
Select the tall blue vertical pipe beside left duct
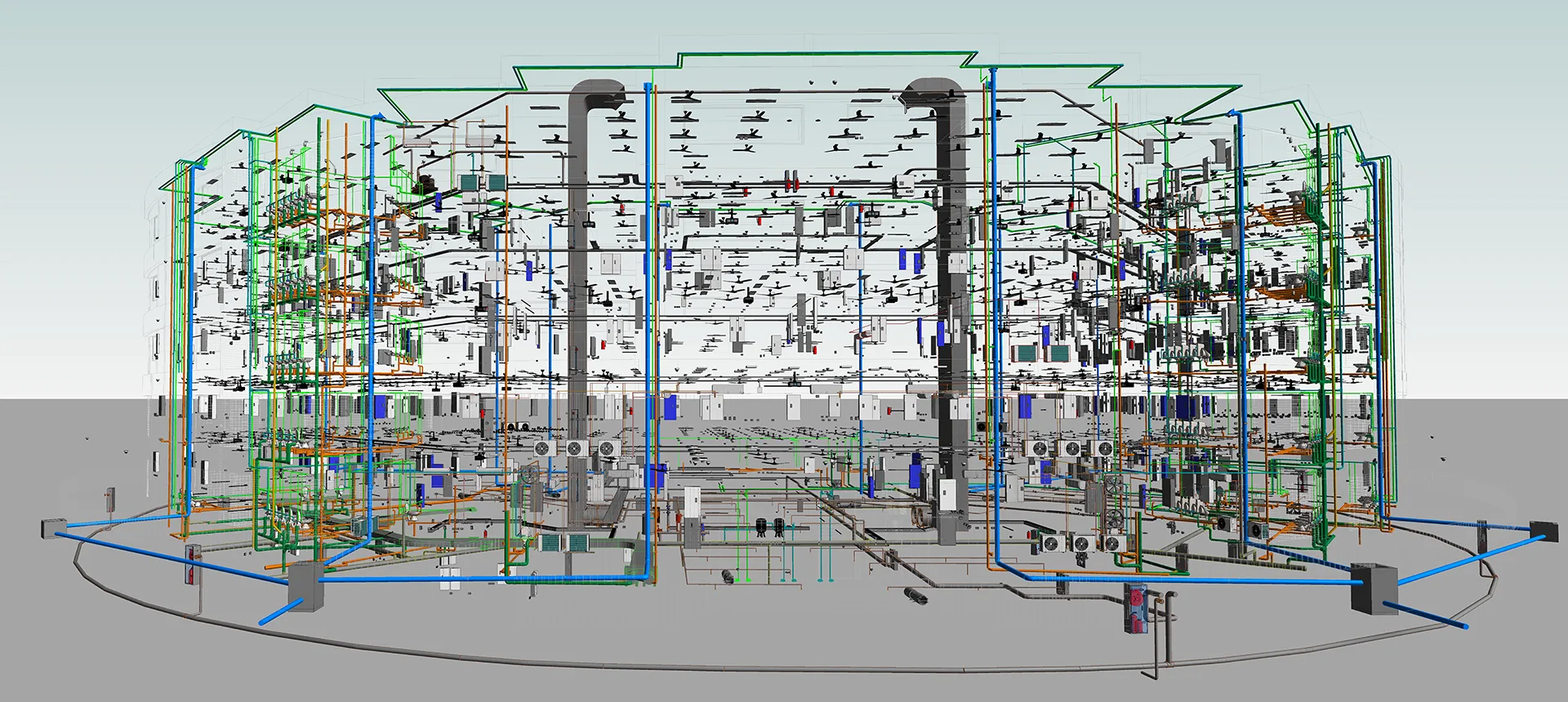(651, 327)
